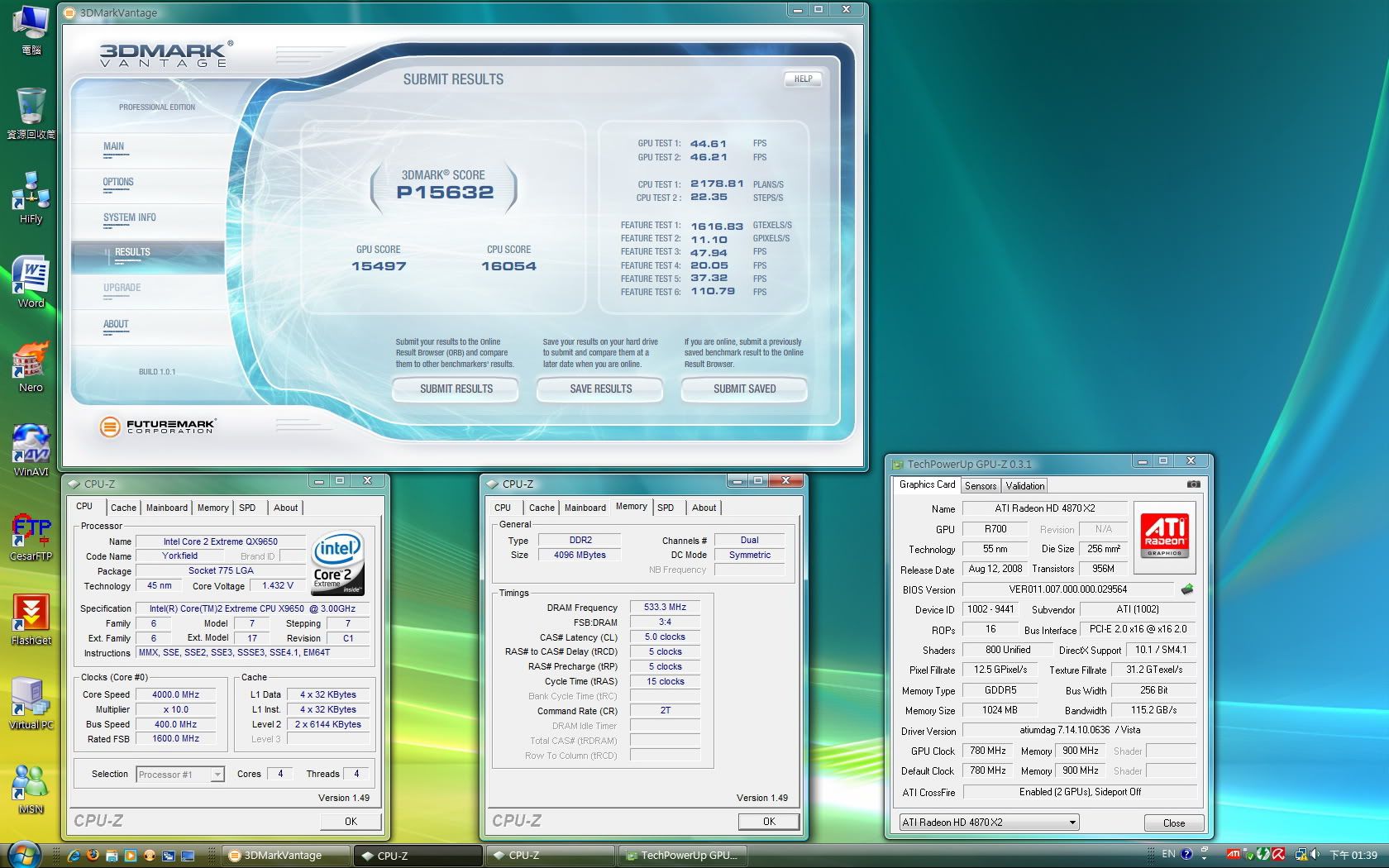Image resolution: width=1389 pixels, height=868 pixels.
Task: Open the Avira antivirus tray icon
Action: tap(1278, 855)
